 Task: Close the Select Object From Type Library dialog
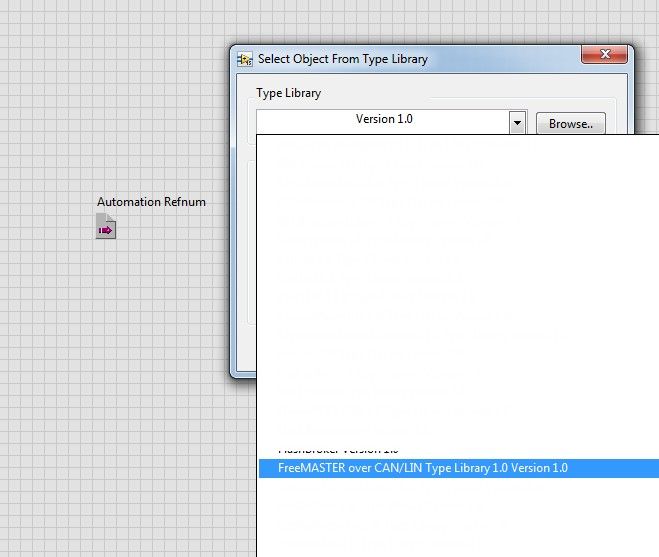pyautogui.click(x=604, y=54)
